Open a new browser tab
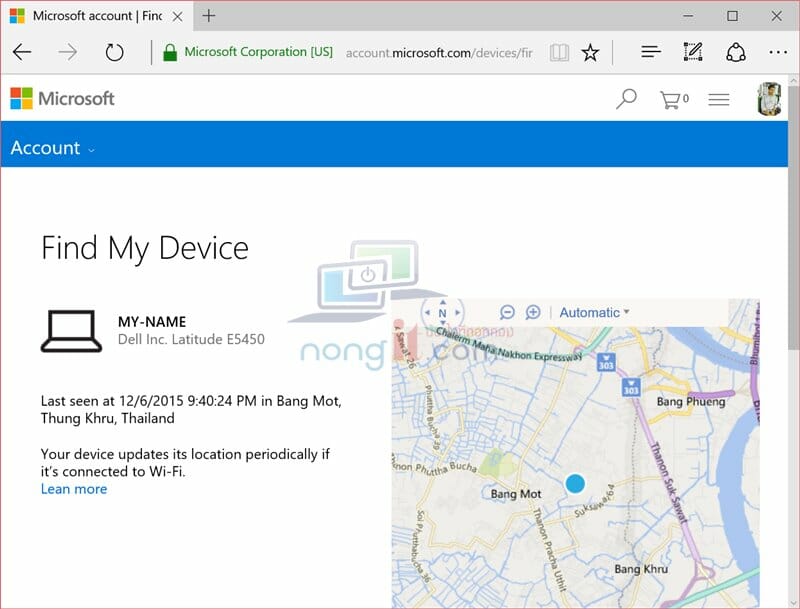Screen dimensions: 800x609 point(208,16)
